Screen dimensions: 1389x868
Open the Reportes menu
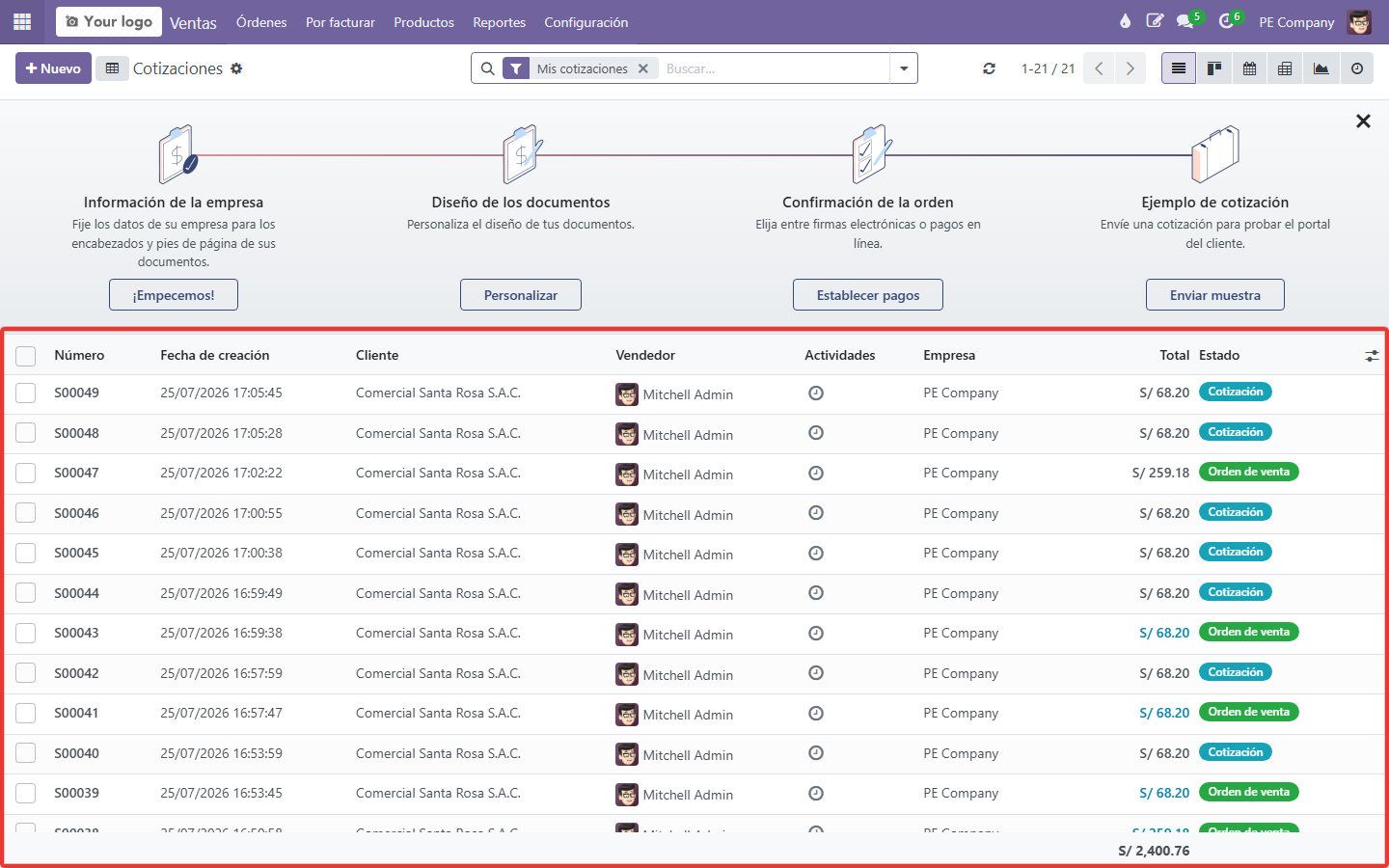(x=499, y=22)
